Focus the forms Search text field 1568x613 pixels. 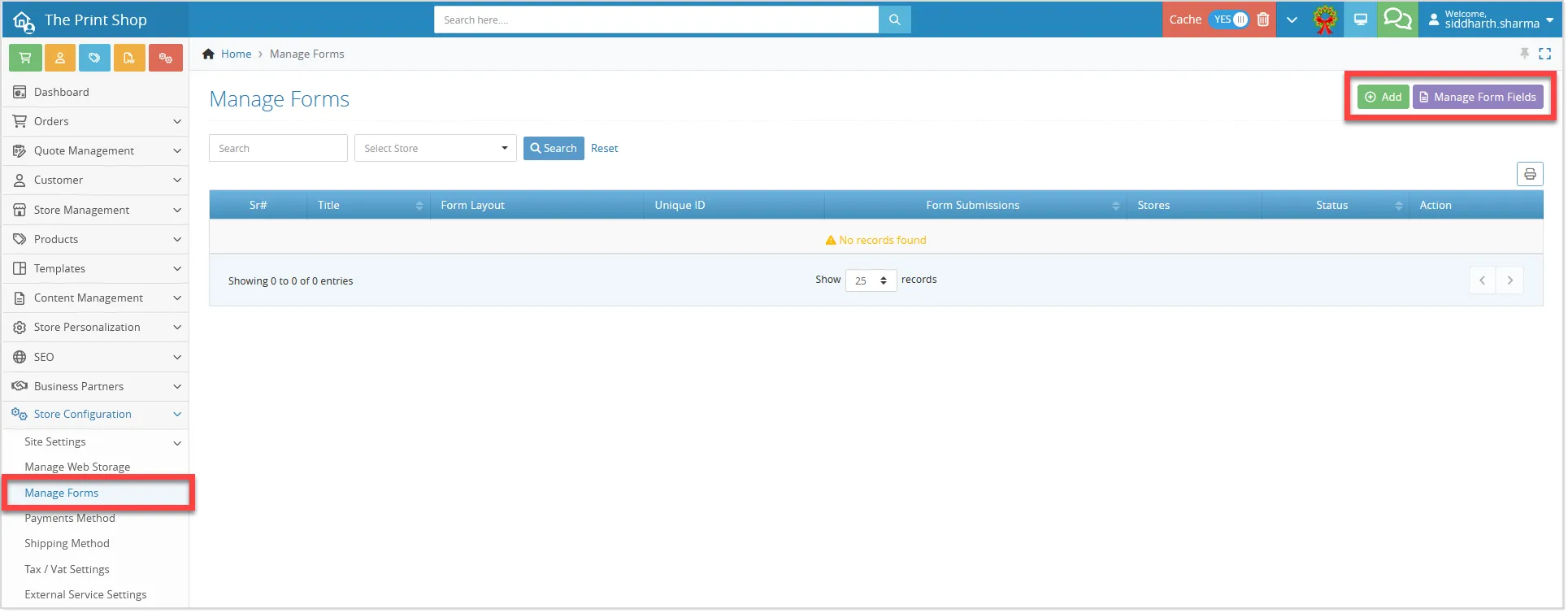click(278, 148)
